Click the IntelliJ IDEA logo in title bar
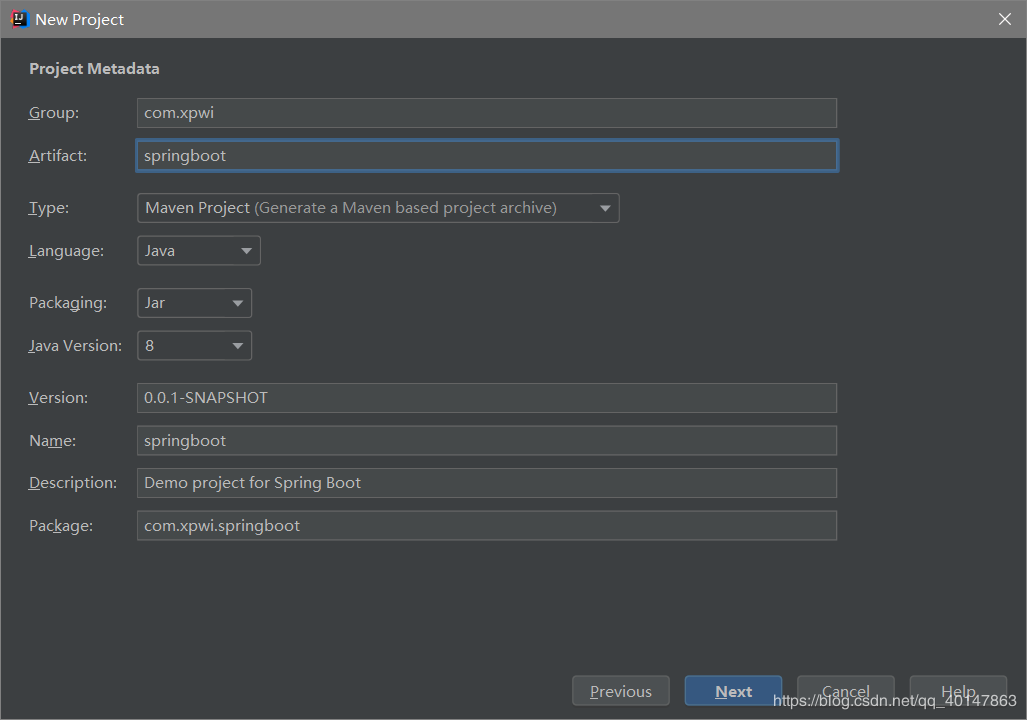The height and width of the screenshot is (720, 1027). click(x=19, y=19)
